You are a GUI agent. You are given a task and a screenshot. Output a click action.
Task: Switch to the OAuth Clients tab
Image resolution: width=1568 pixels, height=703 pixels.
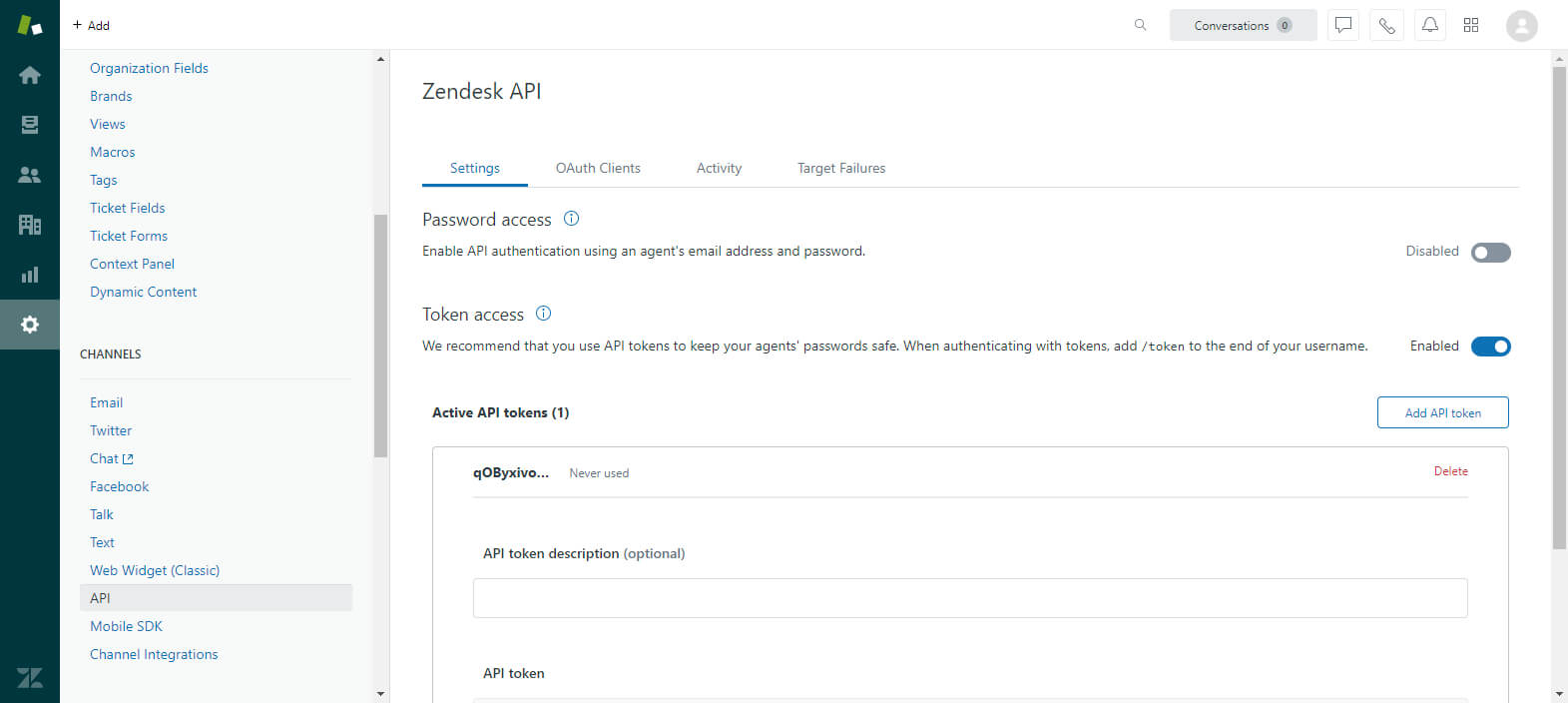598,168
